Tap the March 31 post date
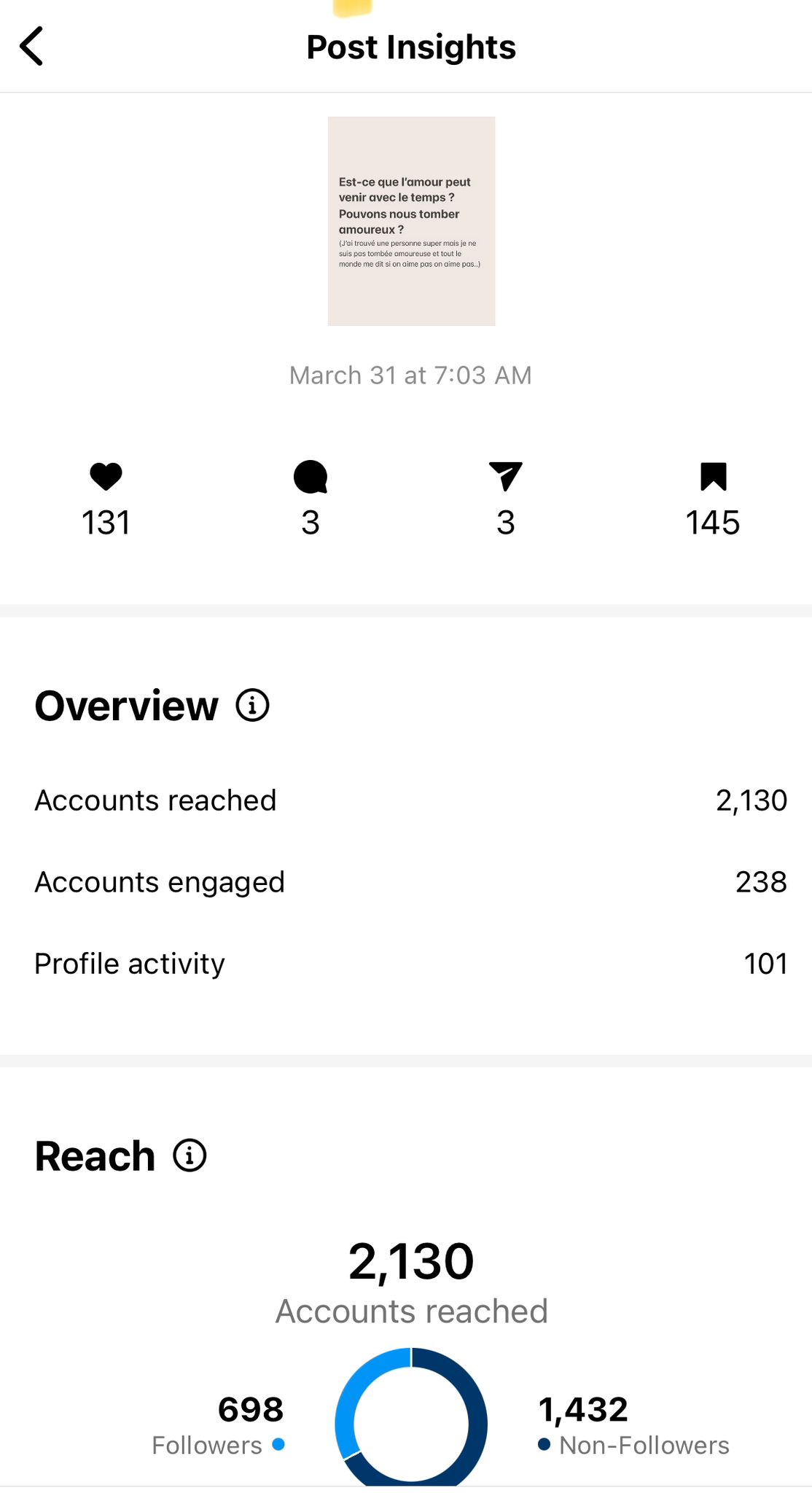812x1493 pixels. (410, 375)
